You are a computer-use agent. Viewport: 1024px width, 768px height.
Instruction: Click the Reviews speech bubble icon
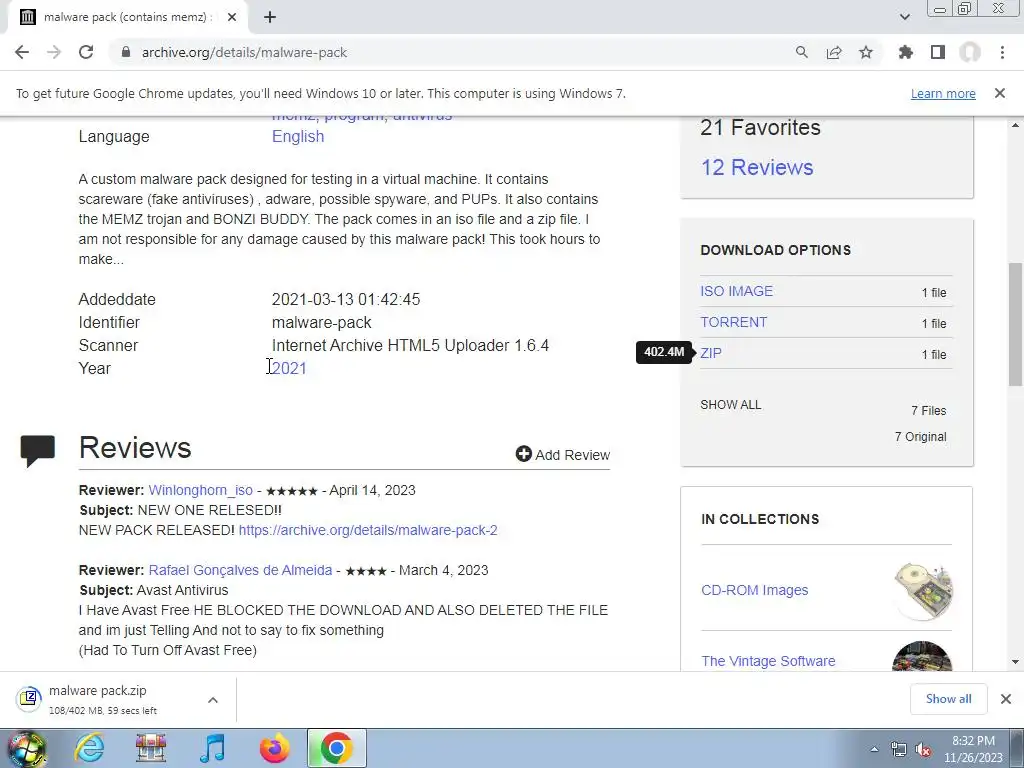point(38,451)
